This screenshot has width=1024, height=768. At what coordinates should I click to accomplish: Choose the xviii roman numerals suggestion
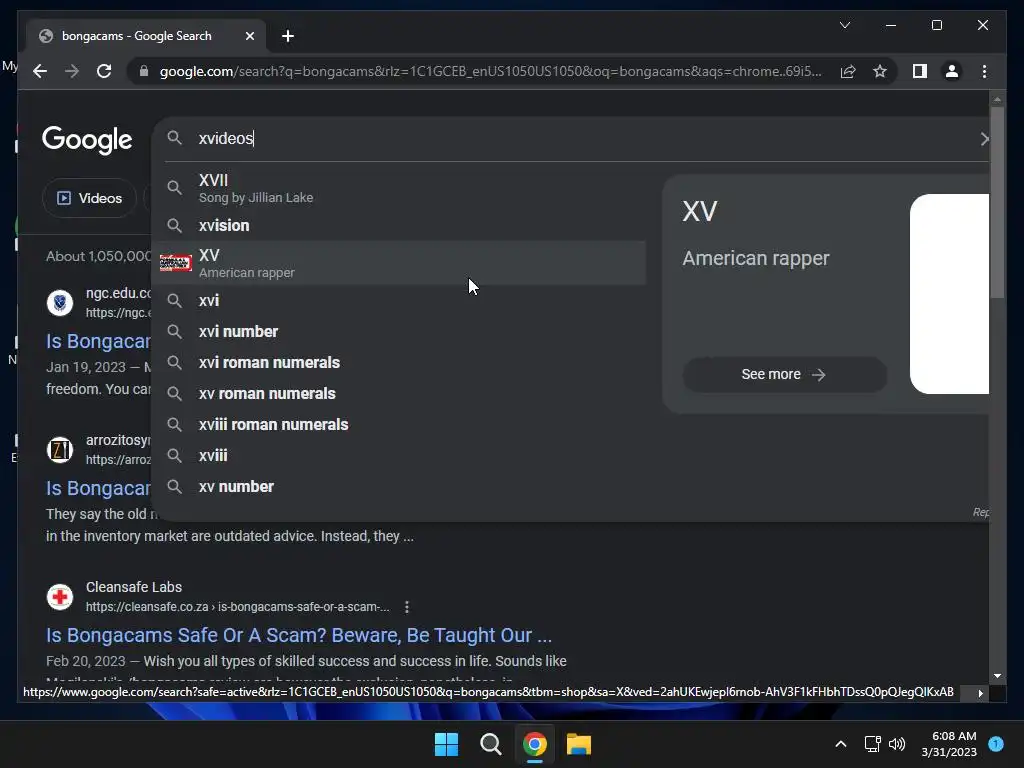click(398, 424)
